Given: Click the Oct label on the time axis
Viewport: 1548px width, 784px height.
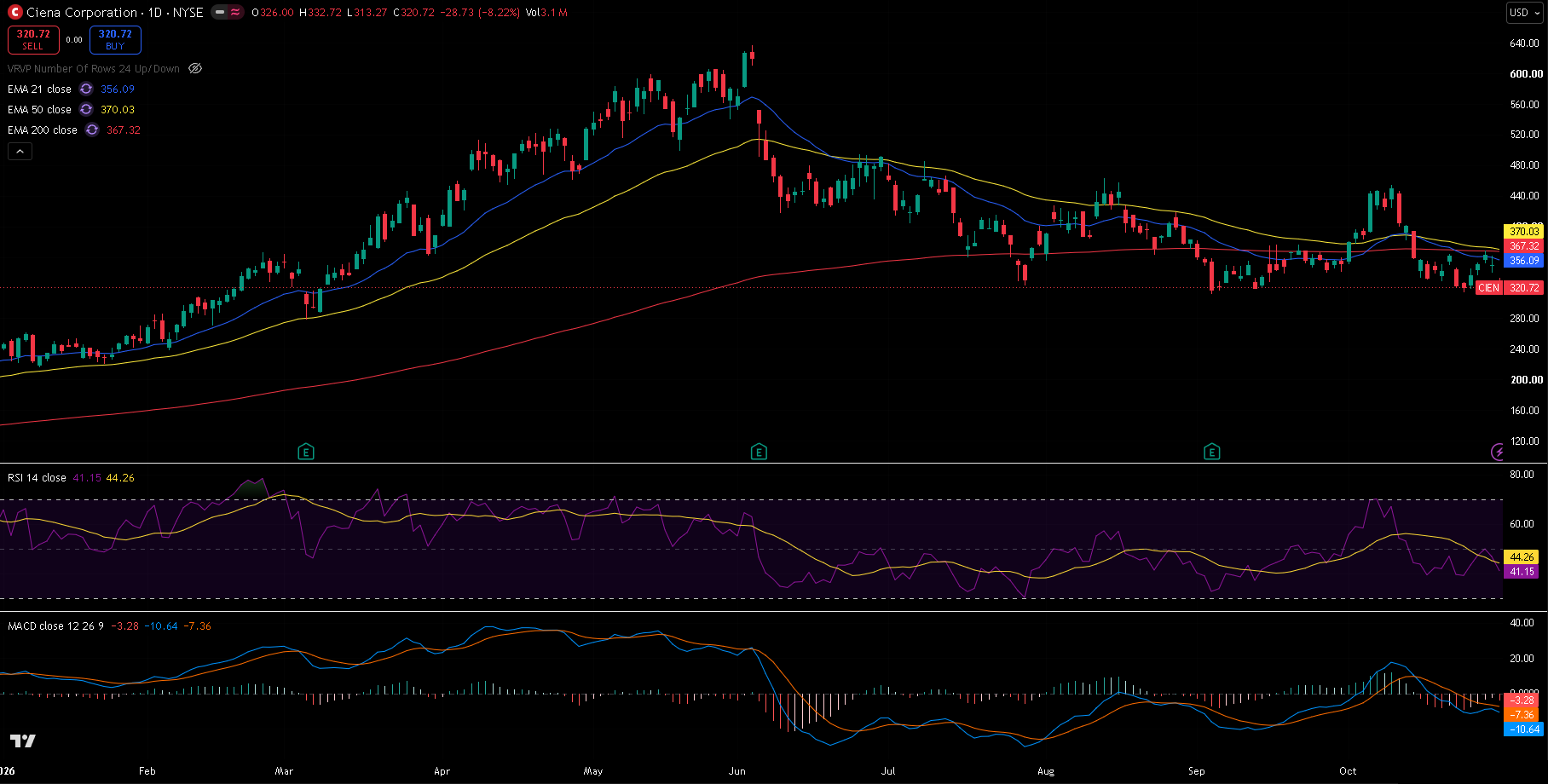Looking at the screenshot, I should [1348, 771].
